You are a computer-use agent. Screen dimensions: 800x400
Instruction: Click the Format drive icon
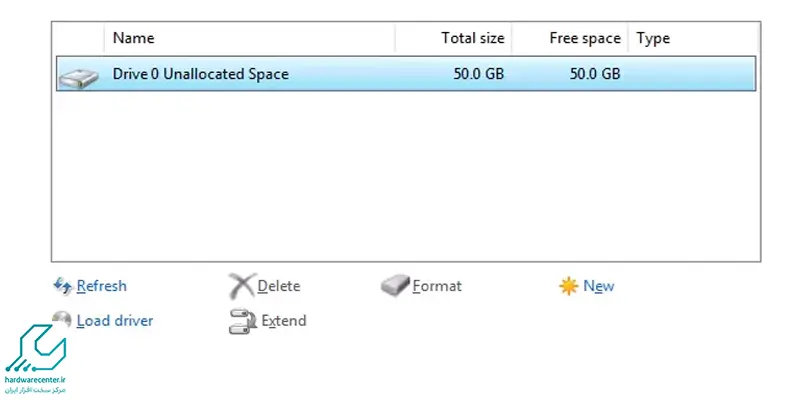point(395,286)
